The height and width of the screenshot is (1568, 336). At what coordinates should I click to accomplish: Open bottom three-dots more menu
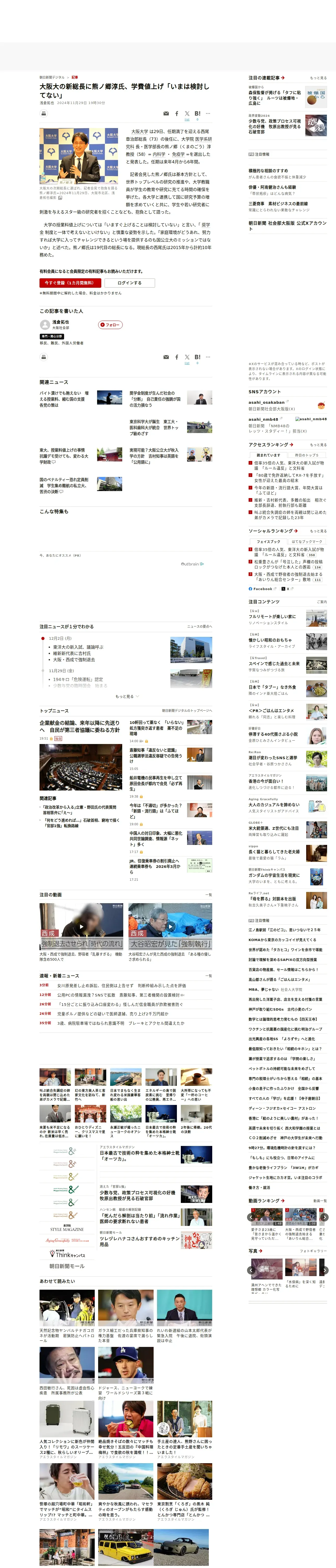(x=208, y=357)
